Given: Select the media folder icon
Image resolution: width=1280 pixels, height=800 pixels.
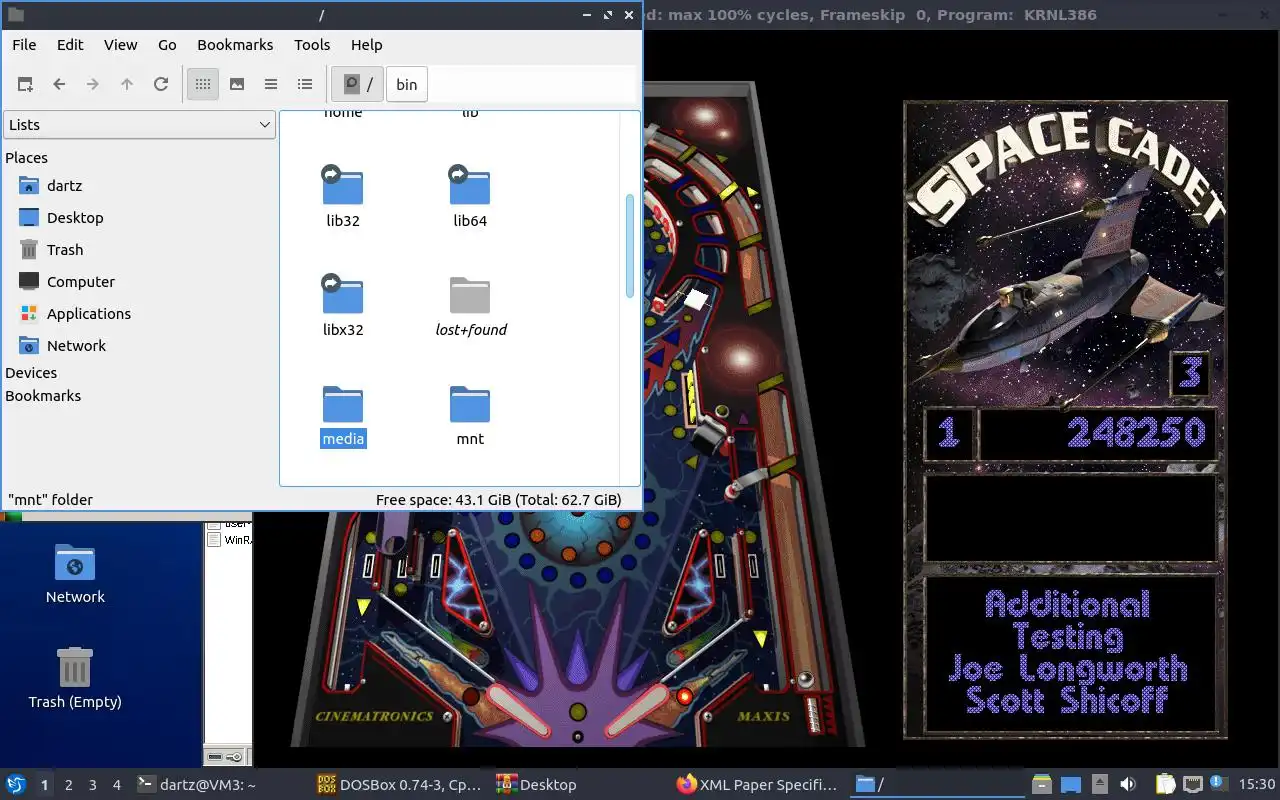Looking at the screenshot, I should coord(342,404).
